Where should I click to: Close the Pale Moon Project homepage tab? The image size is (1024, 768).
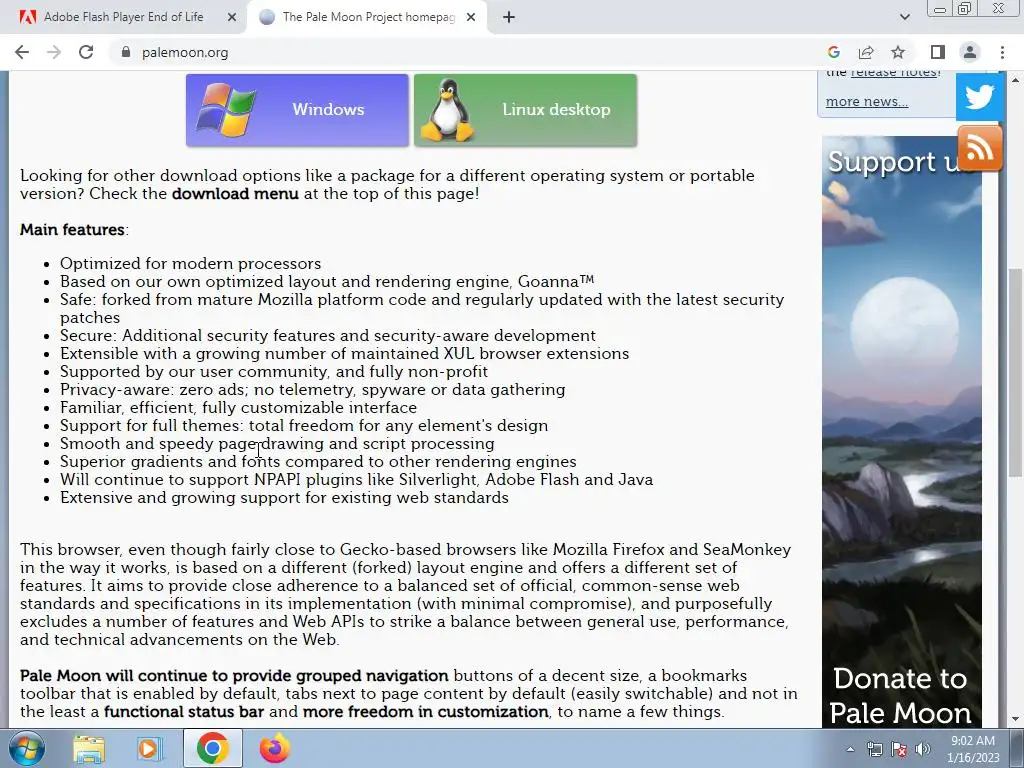471,18
